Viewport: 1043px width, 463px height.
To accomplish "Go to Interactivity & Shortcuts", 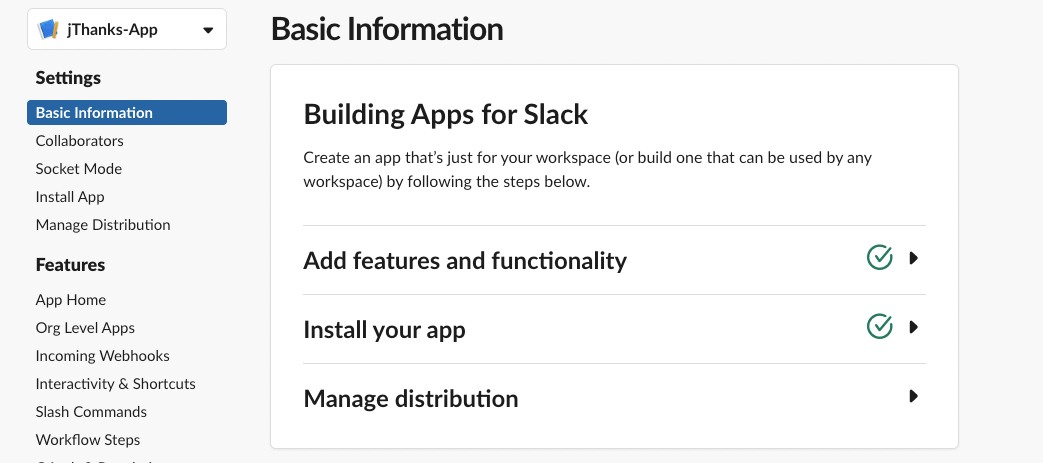I will tap(116, 384).
